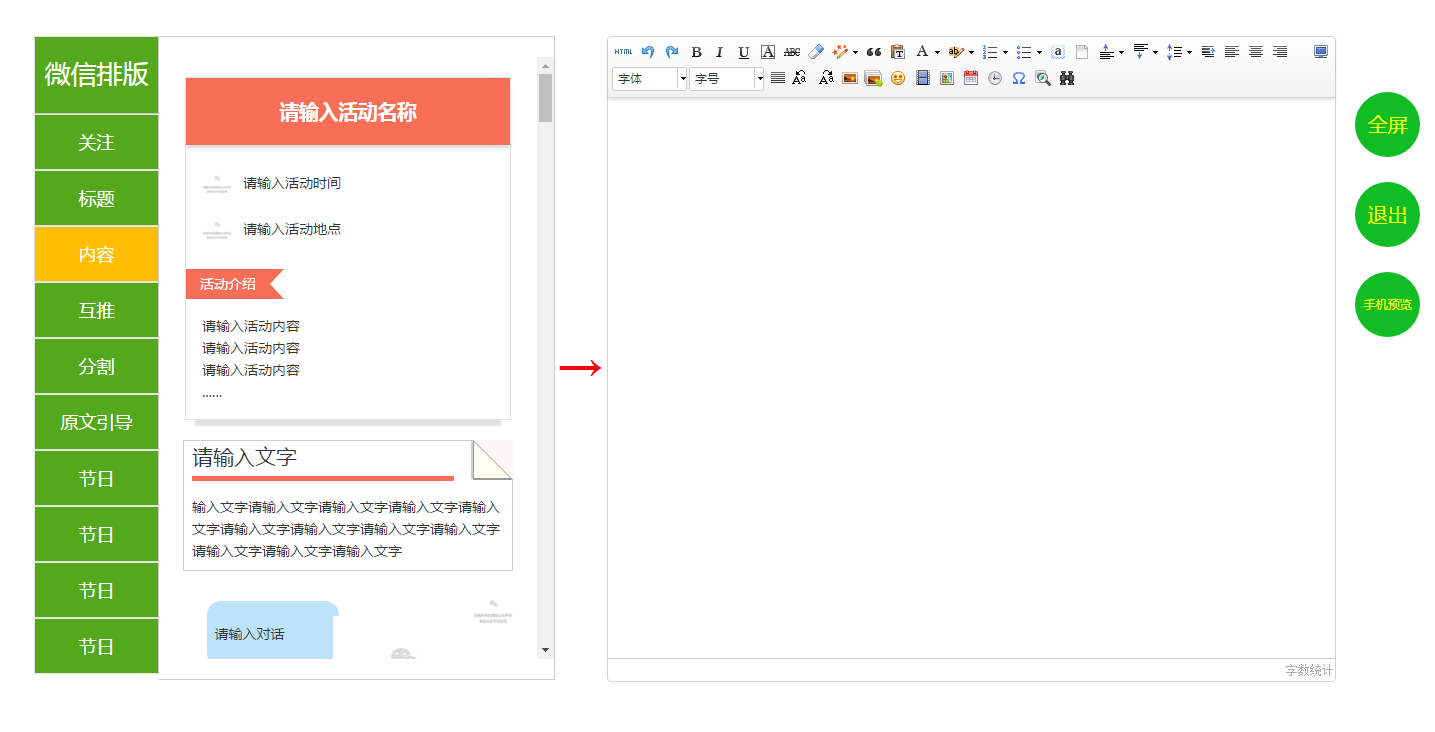Open the 字体 font family dropdown
The width and height of the screenshot is (1435, 732).
650,78
